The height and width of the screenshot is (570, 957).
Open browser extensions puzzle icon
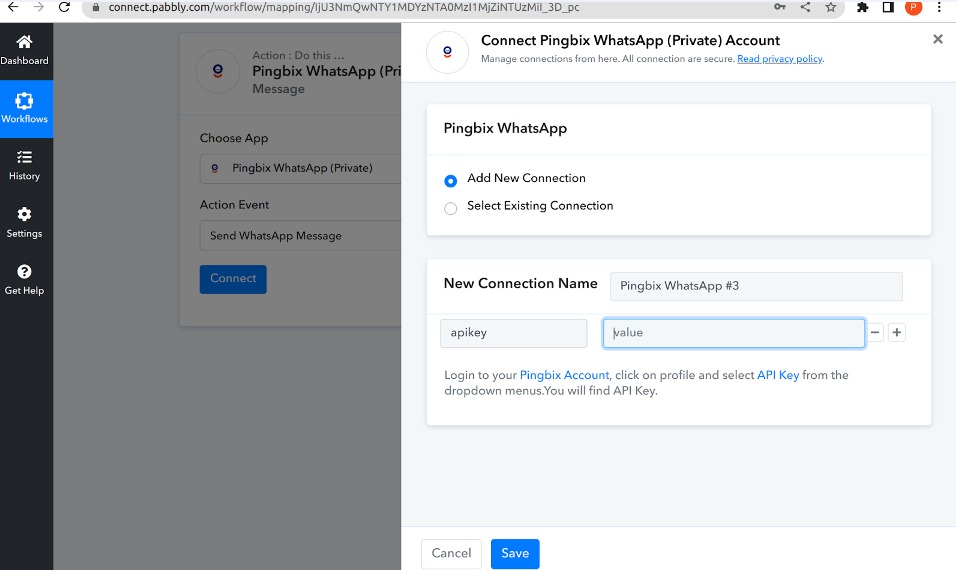pos(862,7)
